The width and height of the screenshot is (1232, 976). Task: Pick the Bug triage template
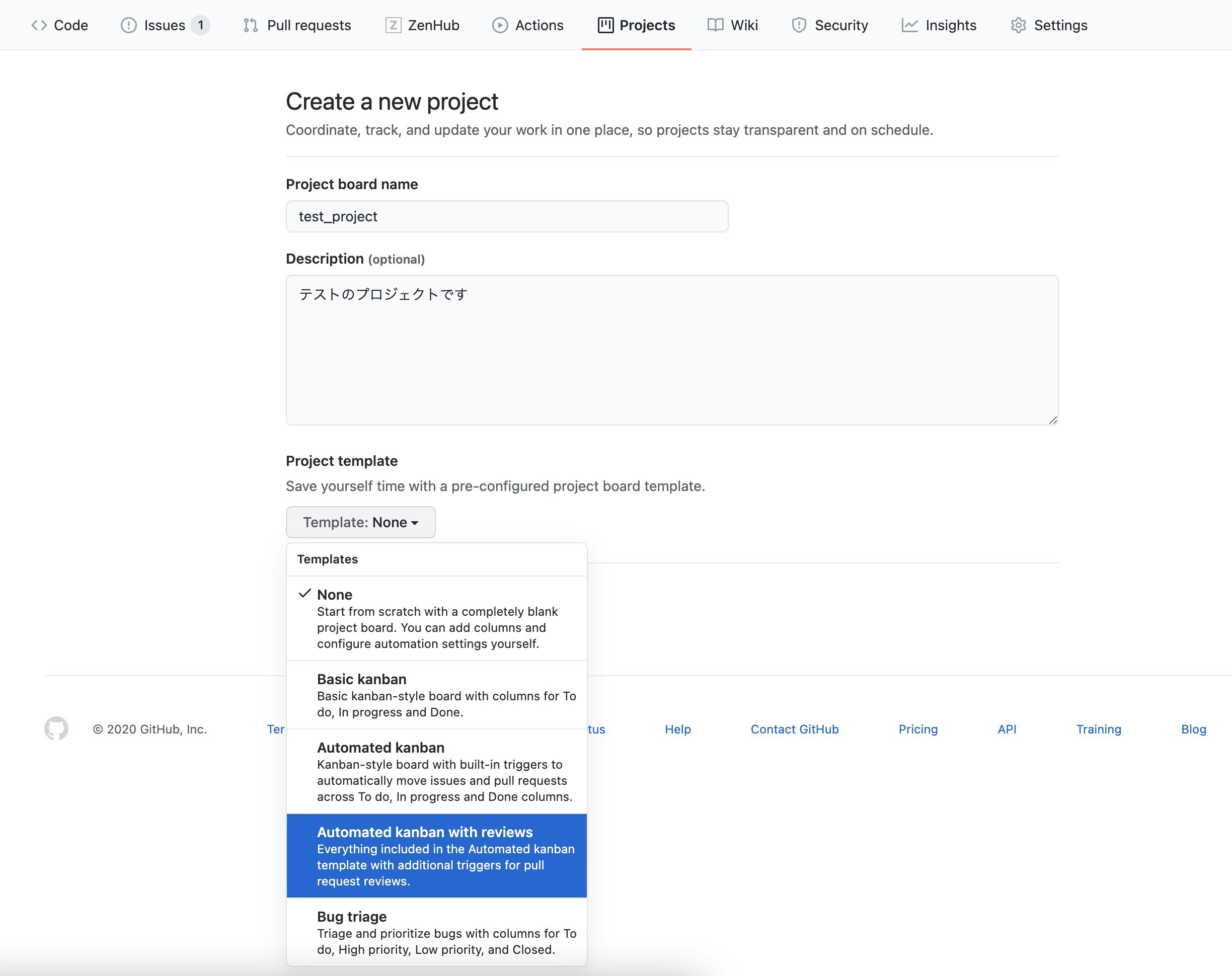[436, 932]
